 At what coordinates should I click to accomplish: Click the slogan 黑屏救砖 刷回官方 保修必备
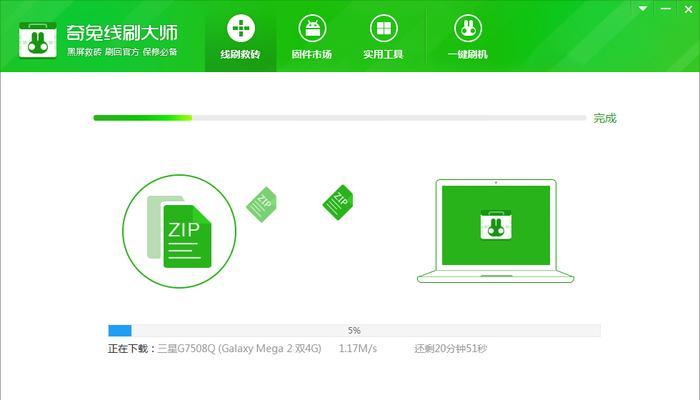[x=122, y=52]
